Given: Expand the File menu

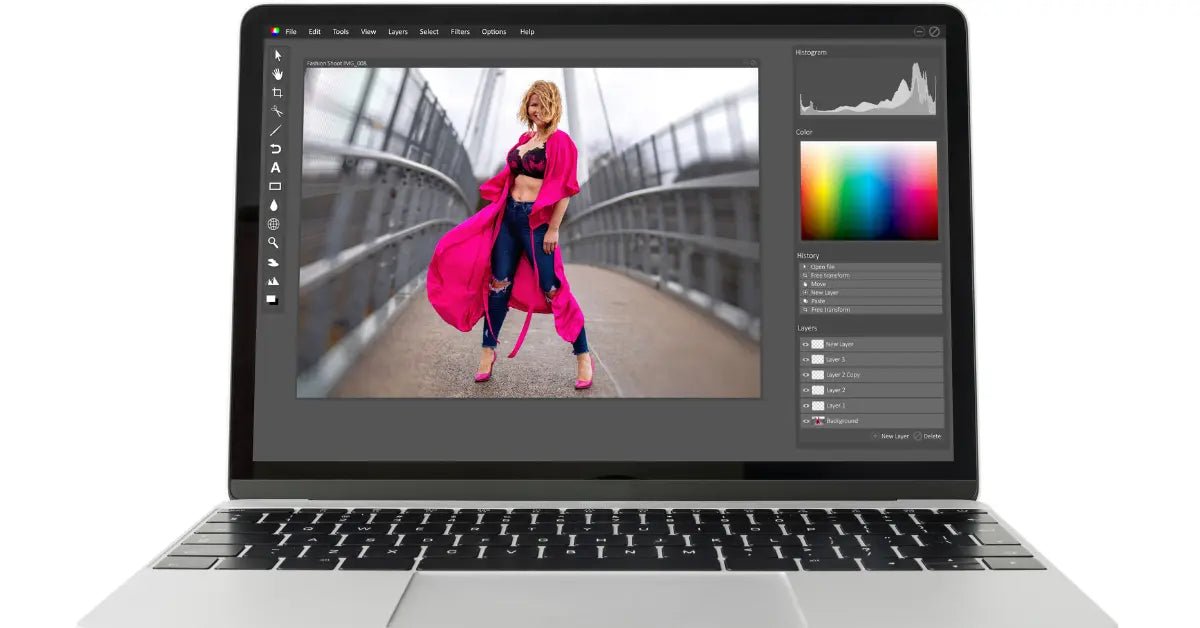Looking at the screenshot, I should (x=291, y=32).
